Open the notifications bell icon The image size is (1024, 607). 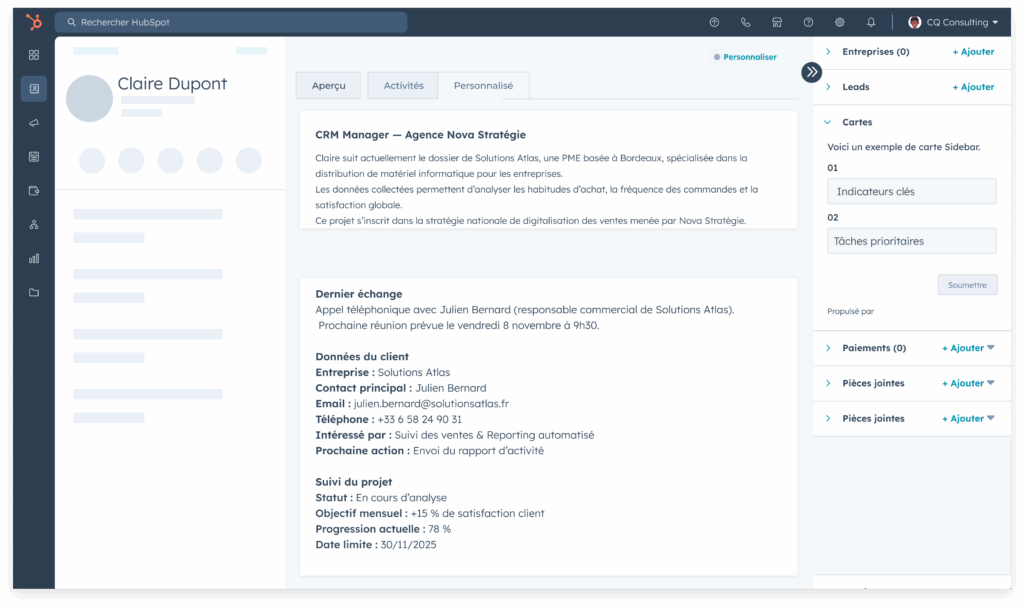pos(871,22)
